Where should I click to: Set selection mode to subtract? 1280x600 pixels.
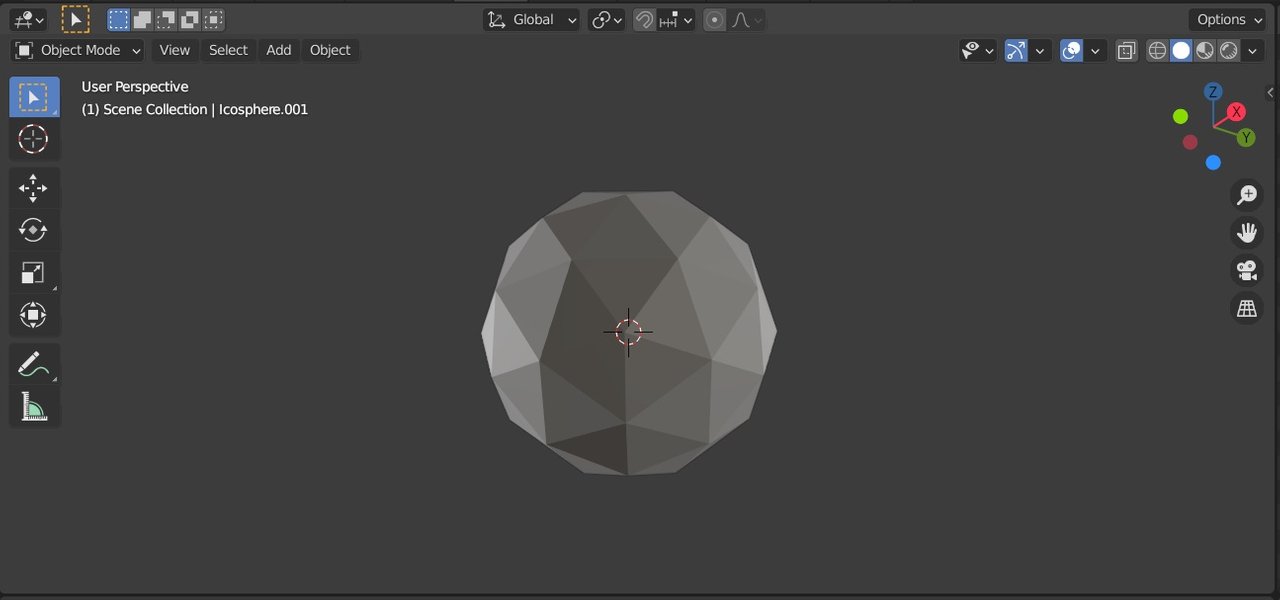click(x=166, y=19)
